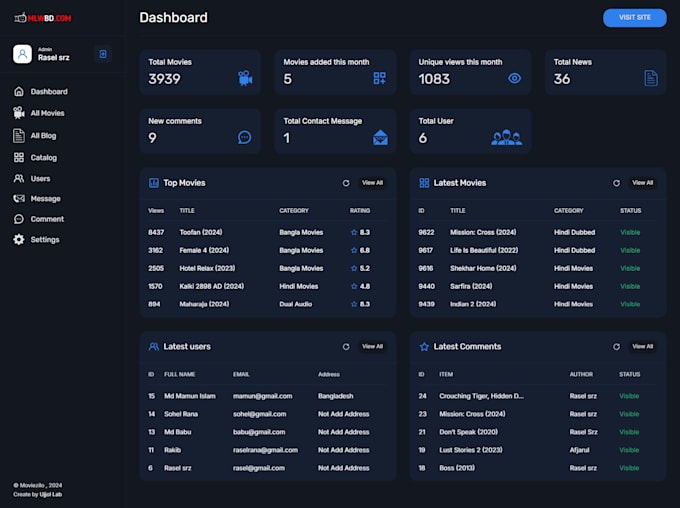Click the Total Movies 3939 value
This screenshot has height=508, width=680.
tap(164, 79)
